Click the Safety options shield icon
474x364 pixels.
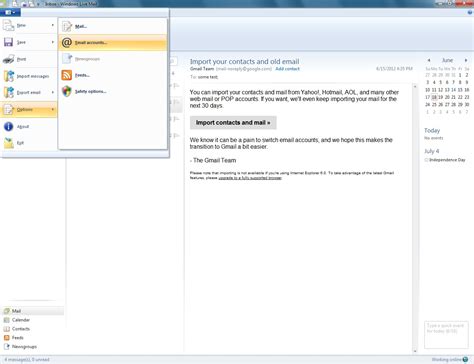click(x=67, y=91)
